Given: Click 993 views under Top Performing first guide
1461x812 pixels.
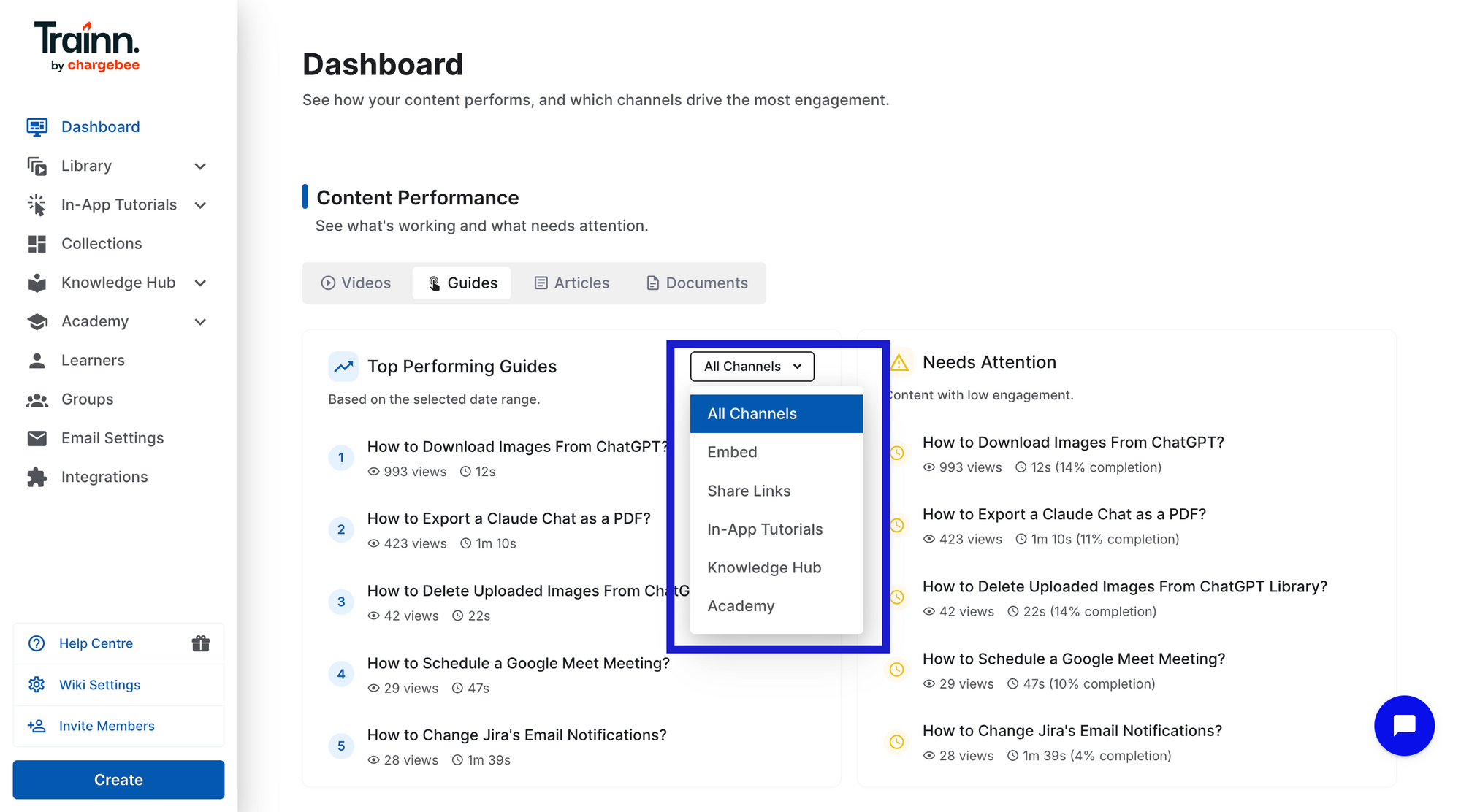Looking at the screenshot, I should 406,472.
